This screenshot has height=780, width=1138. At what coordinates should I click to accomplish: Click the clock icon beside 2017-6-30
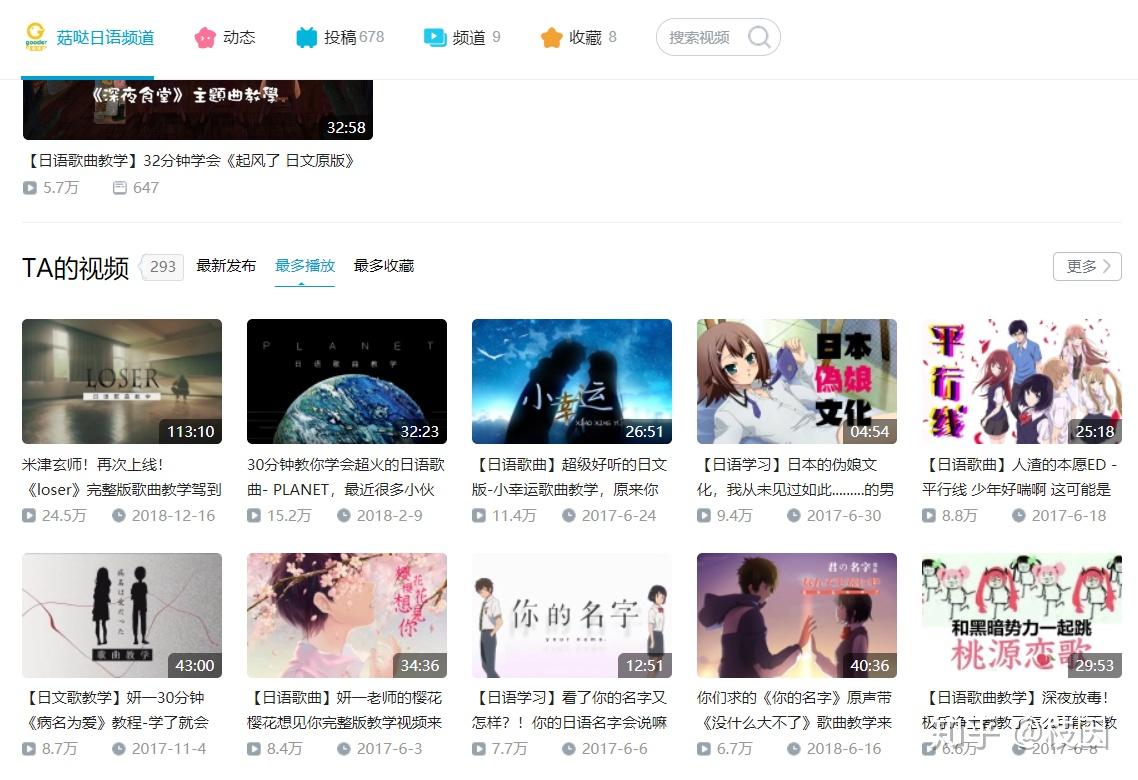[793, 516]
